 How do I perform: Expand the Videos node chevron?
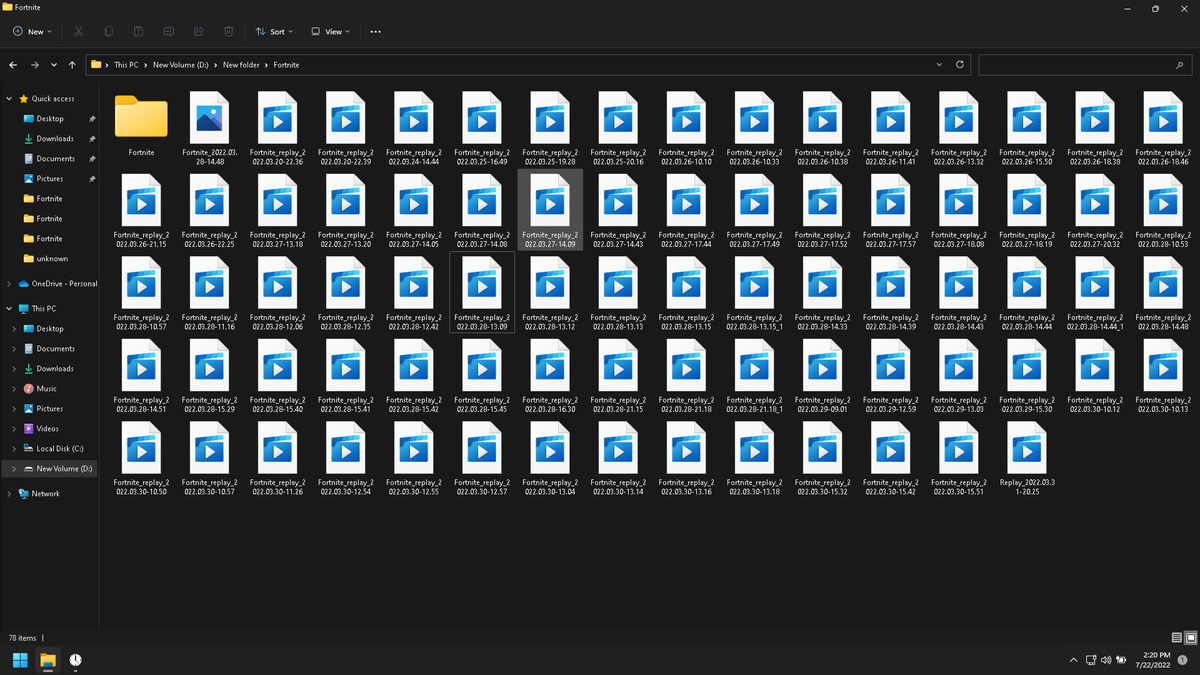pyautogui.click(x=14, y=428)
